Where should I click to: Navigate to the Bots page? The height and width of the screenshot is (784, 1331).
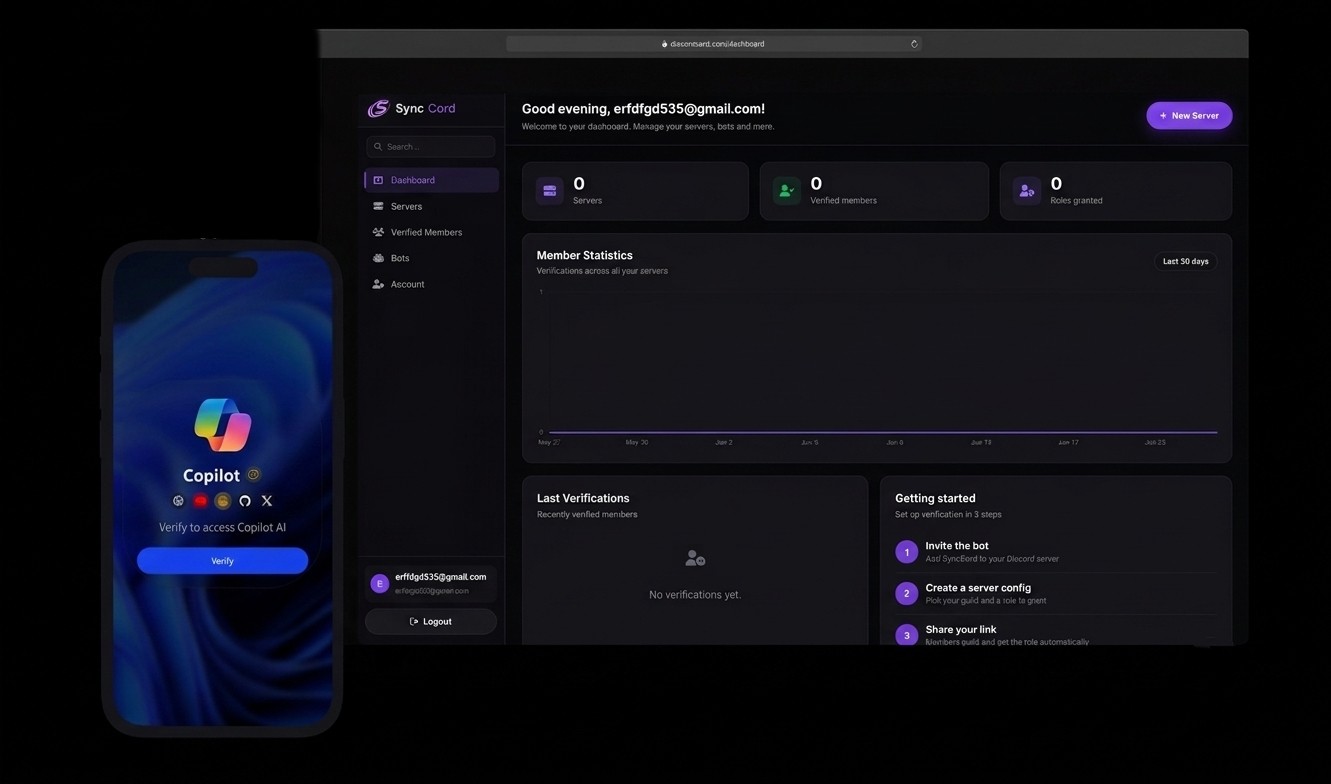[x=431, y=258]
